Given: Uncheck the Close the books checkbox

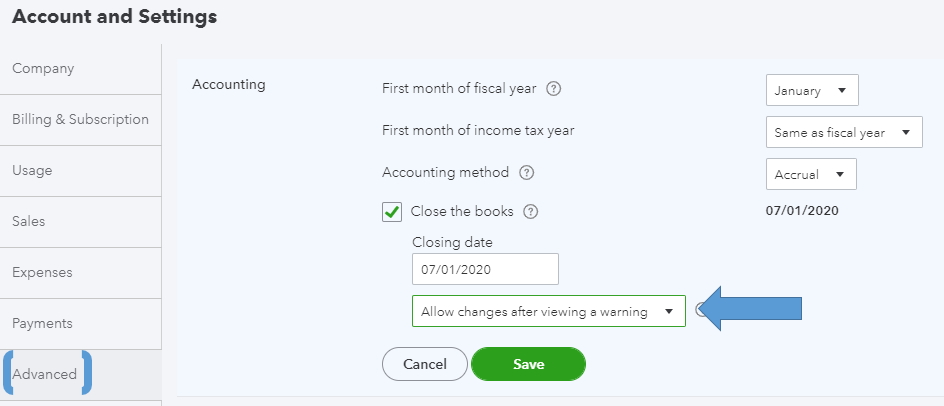Looking at the screenshot, I should [x=392, y=212].
